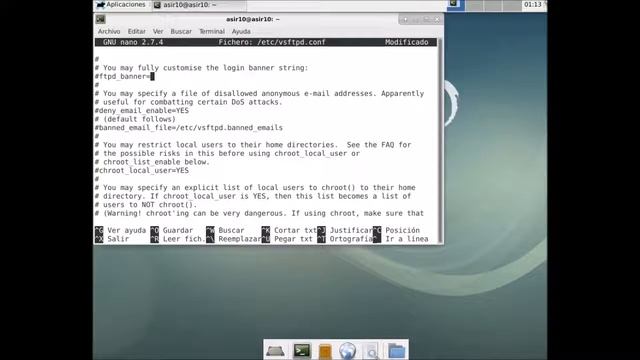This screenshot has width=640, height=360.
Task: Click the nano 'Guardar' shortcut label
Action: (178, 230)
